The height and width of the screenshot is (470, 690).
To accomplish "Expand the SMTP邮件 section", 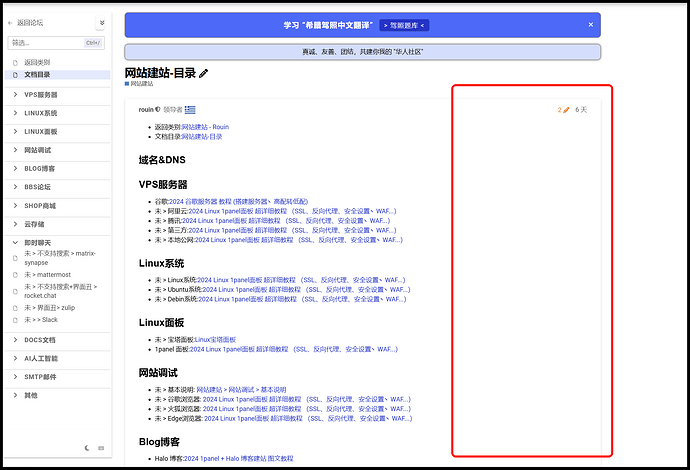I will [40, 377].
